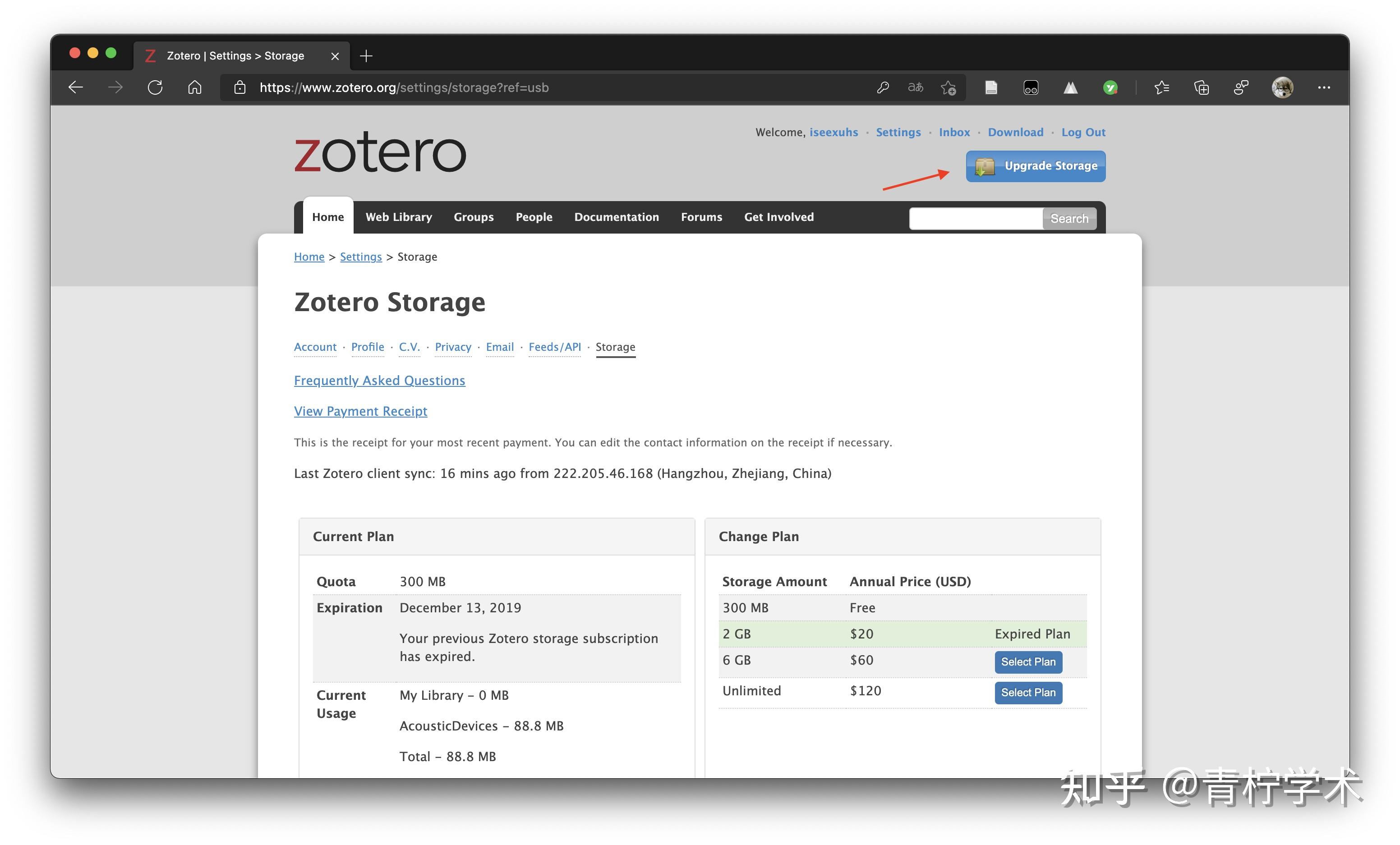Reload the page with refresh icon

[155, 87]
